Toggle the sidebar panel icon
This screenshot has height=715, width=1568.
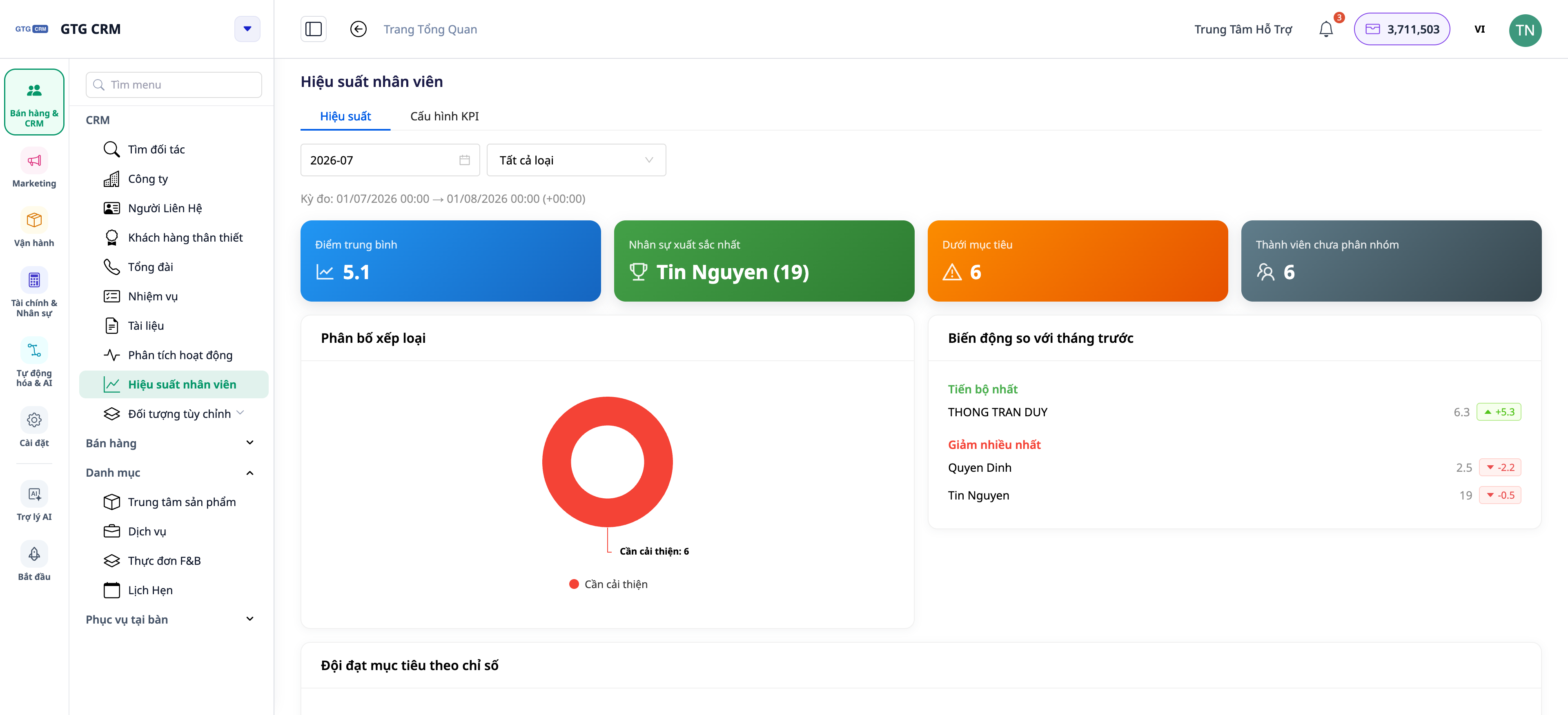[314, 29]
